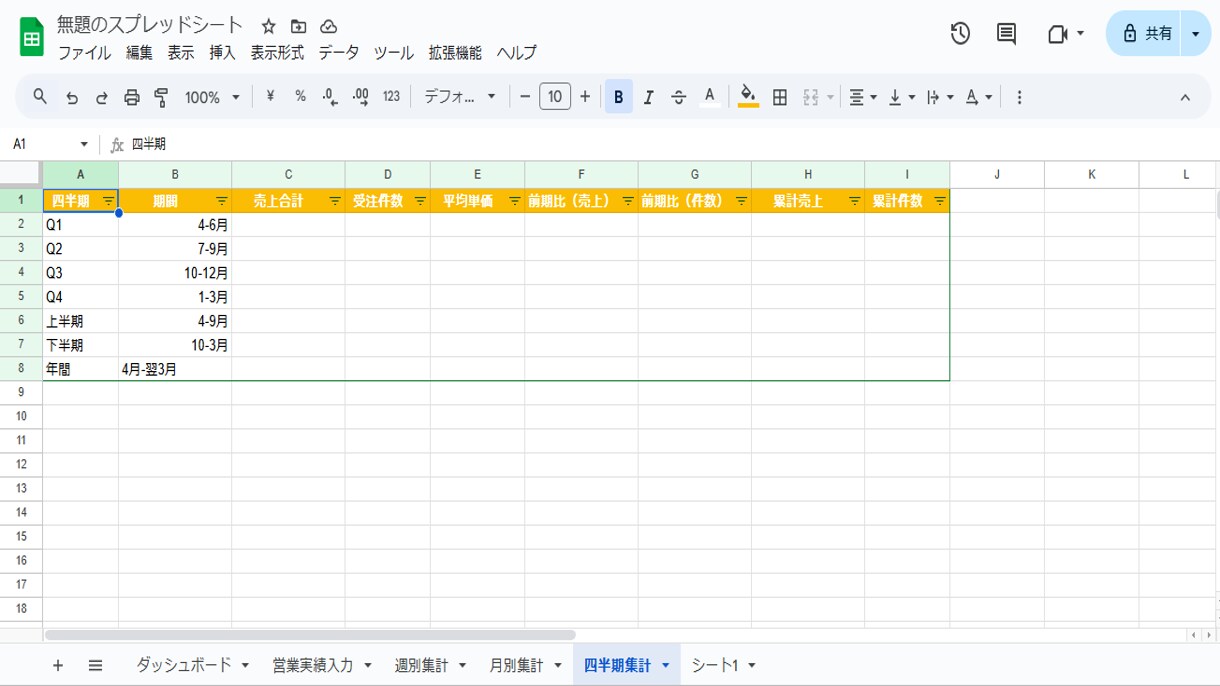Viewport: 1220px width, 686px height.
Task: Switch to 営業実績入力 sheet tab
Action: [x=313, y=665]
